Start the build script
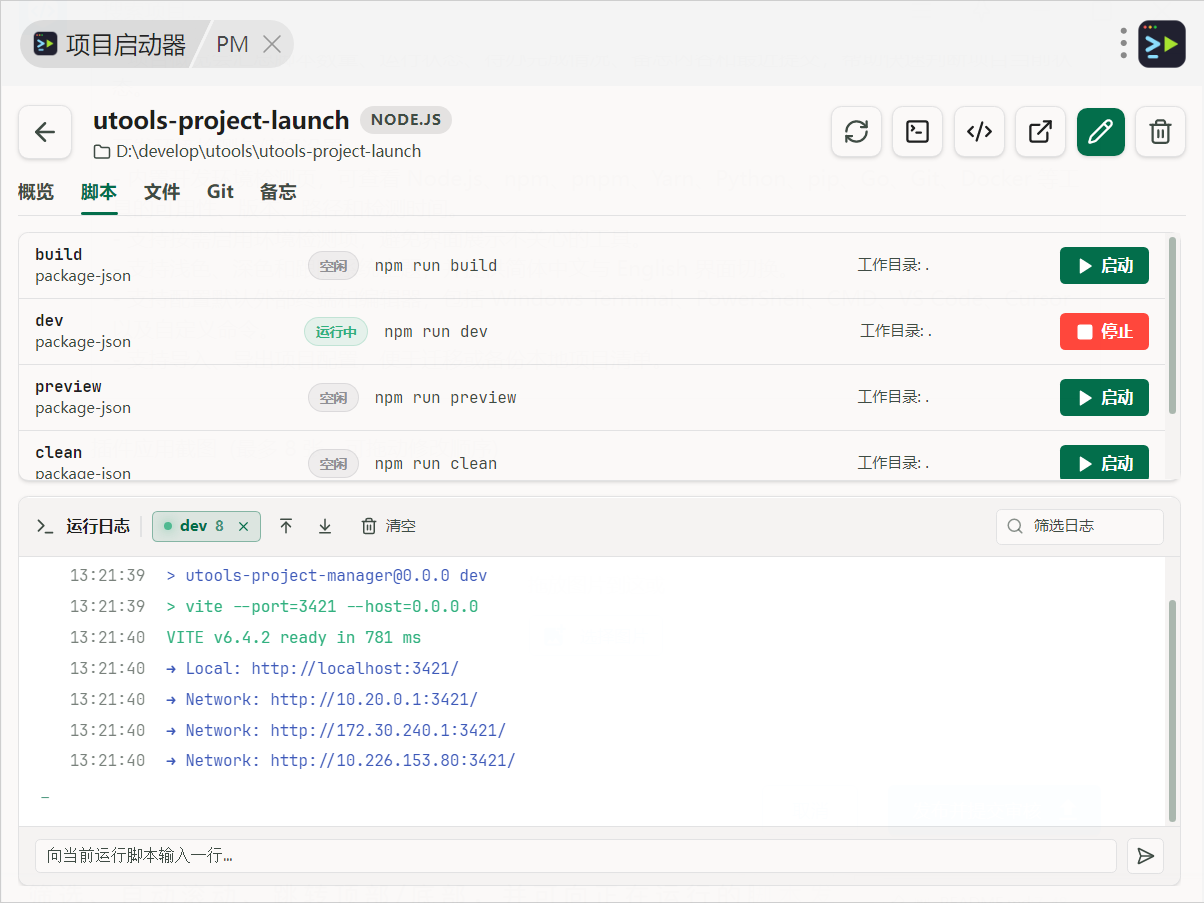This screenshot has width=1204, height=903. coord(1104,266)
